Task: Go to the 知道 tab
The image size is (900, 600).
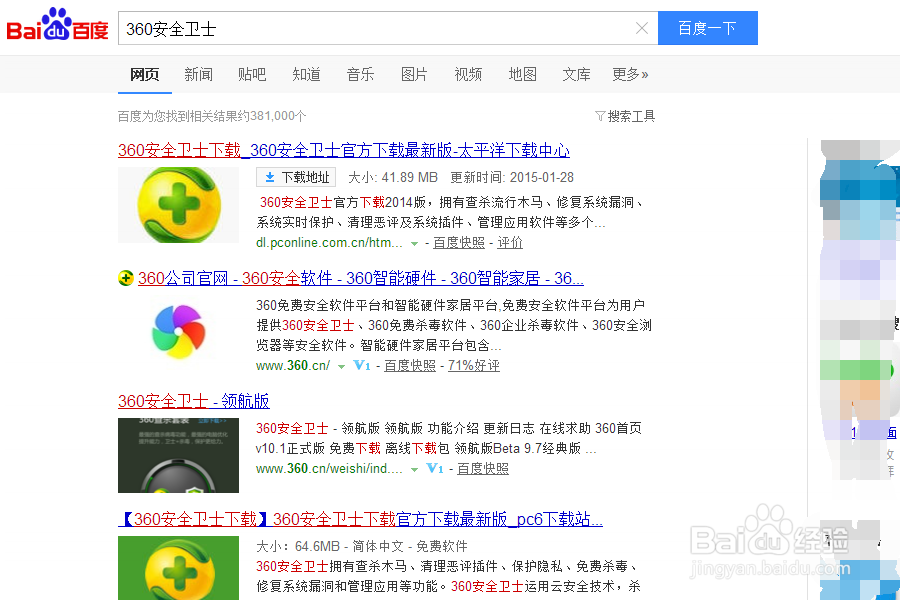Action: [307, 75]
